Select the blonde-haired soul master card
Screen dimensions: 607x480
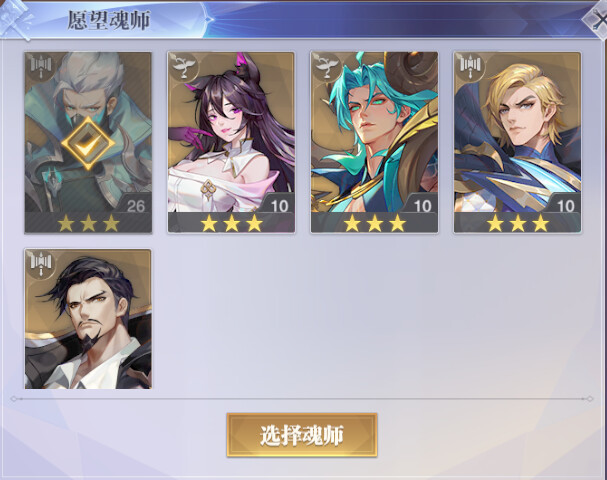(x=518, y=142)
